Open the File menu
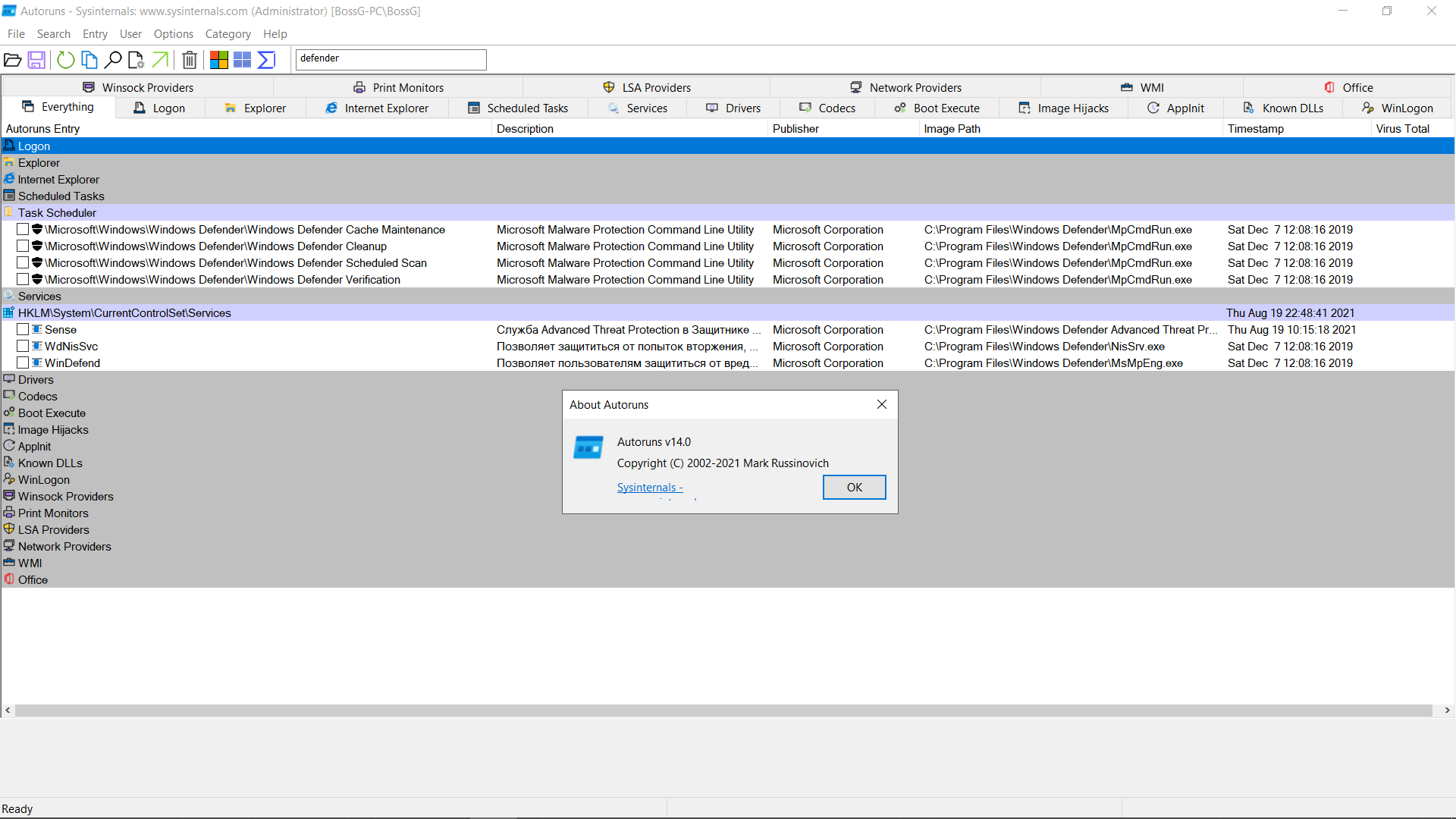Image resolution: width=1456 pixels, height=819 pixels. [x=16, y=34]
